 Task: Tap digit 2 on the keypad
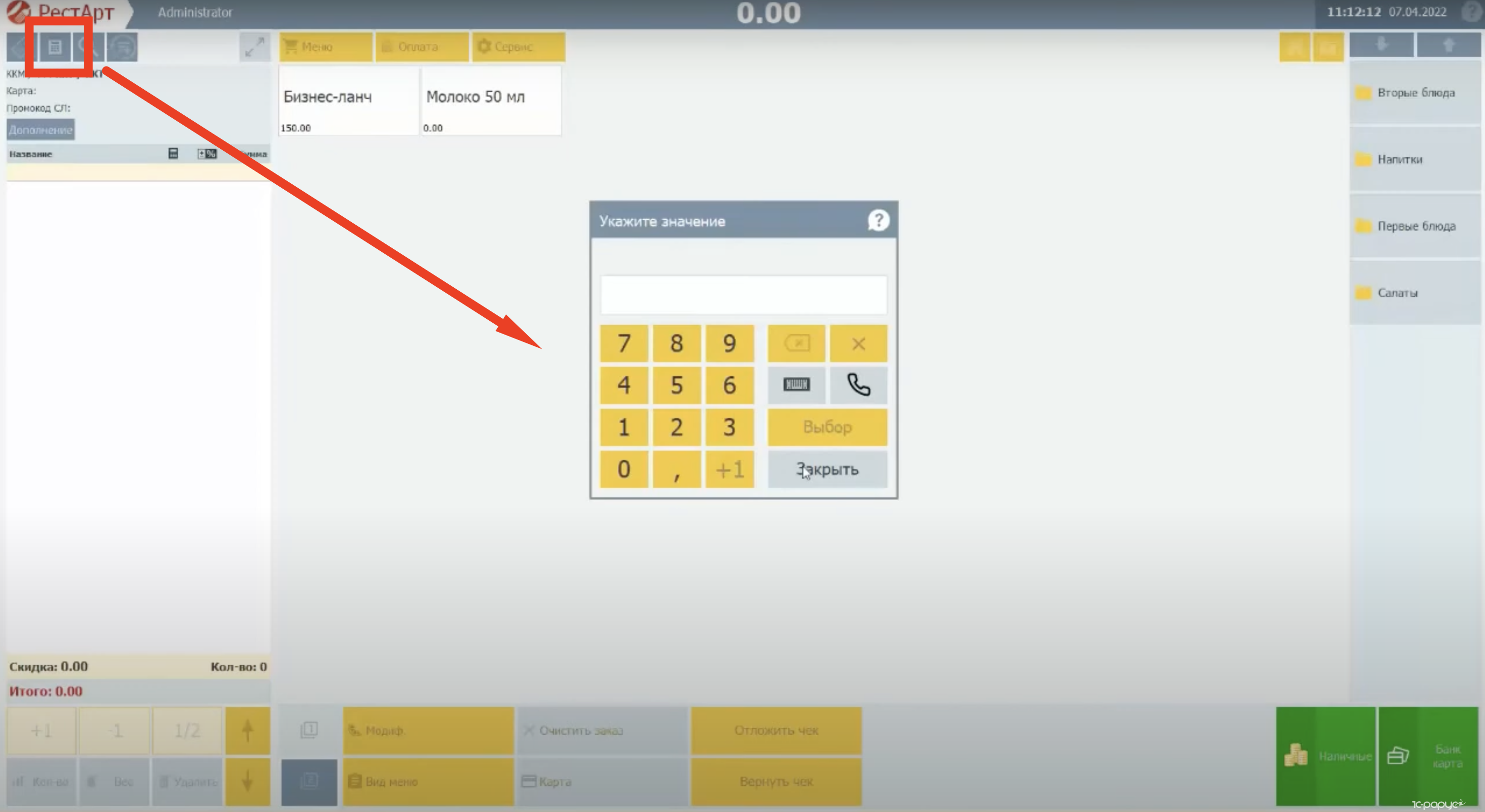pyautogui.click(x=677, y=427)
